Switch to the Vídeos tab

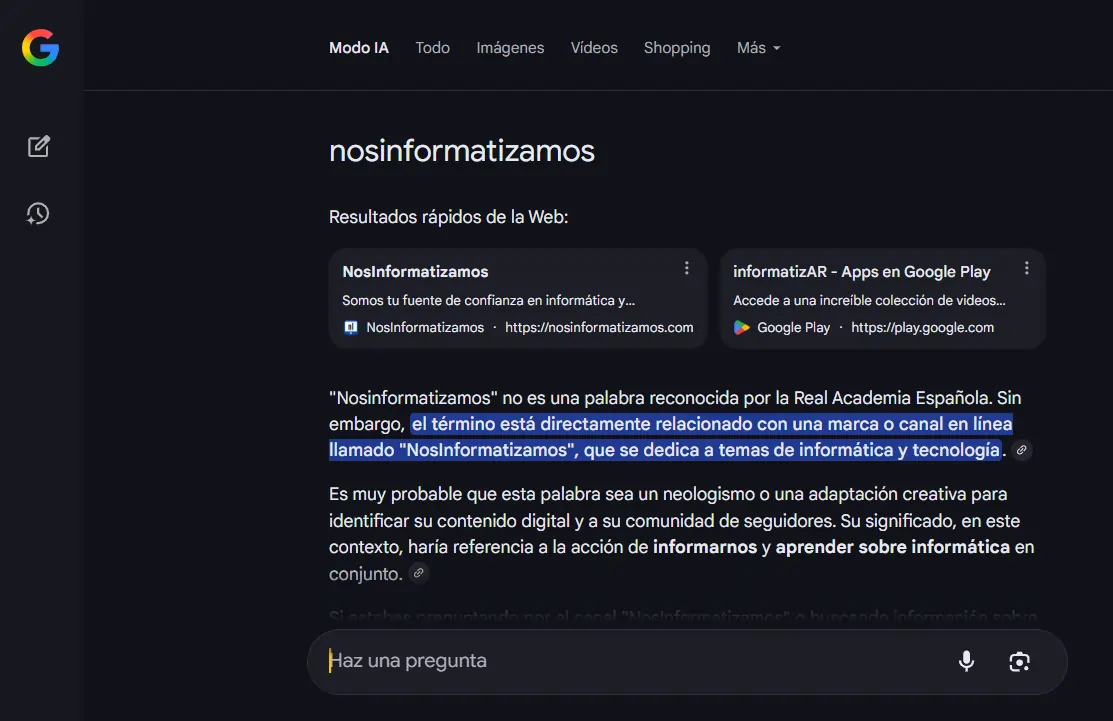[594, 48]
